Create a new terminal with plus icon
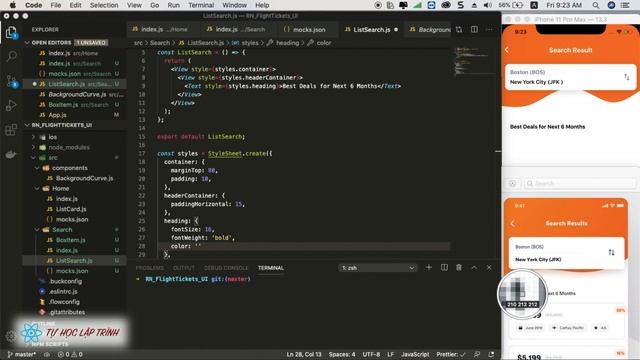The image size is (640, 360). tap(429, 267)
